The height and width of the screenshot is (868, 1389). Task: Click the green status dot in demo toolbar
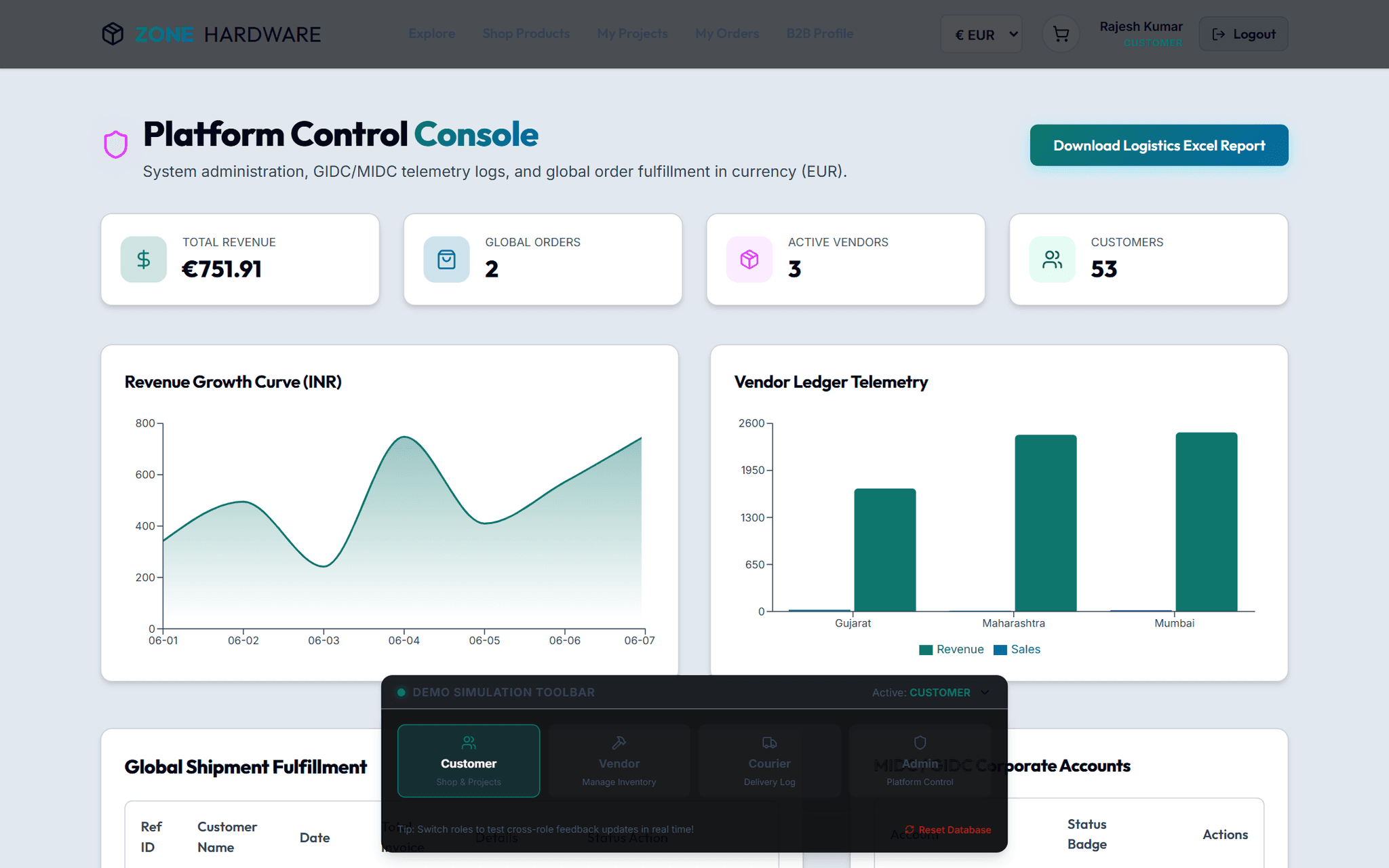point(402,692)
